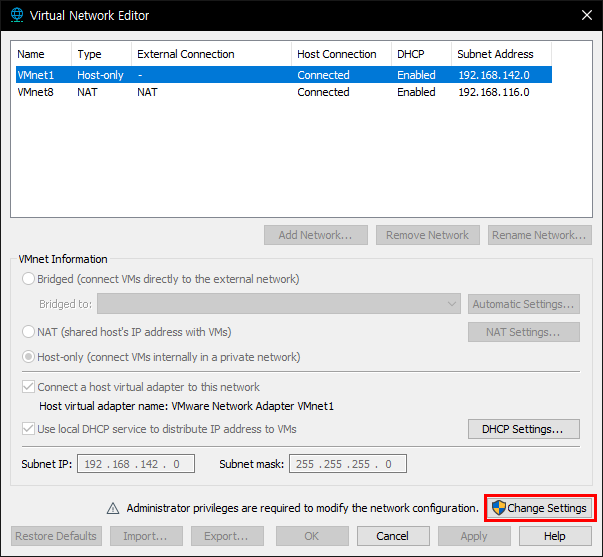Image resolution: width=603 pixels, height=557 pixels.
Task: Click the External Connection column header
Action: point(212,54)
